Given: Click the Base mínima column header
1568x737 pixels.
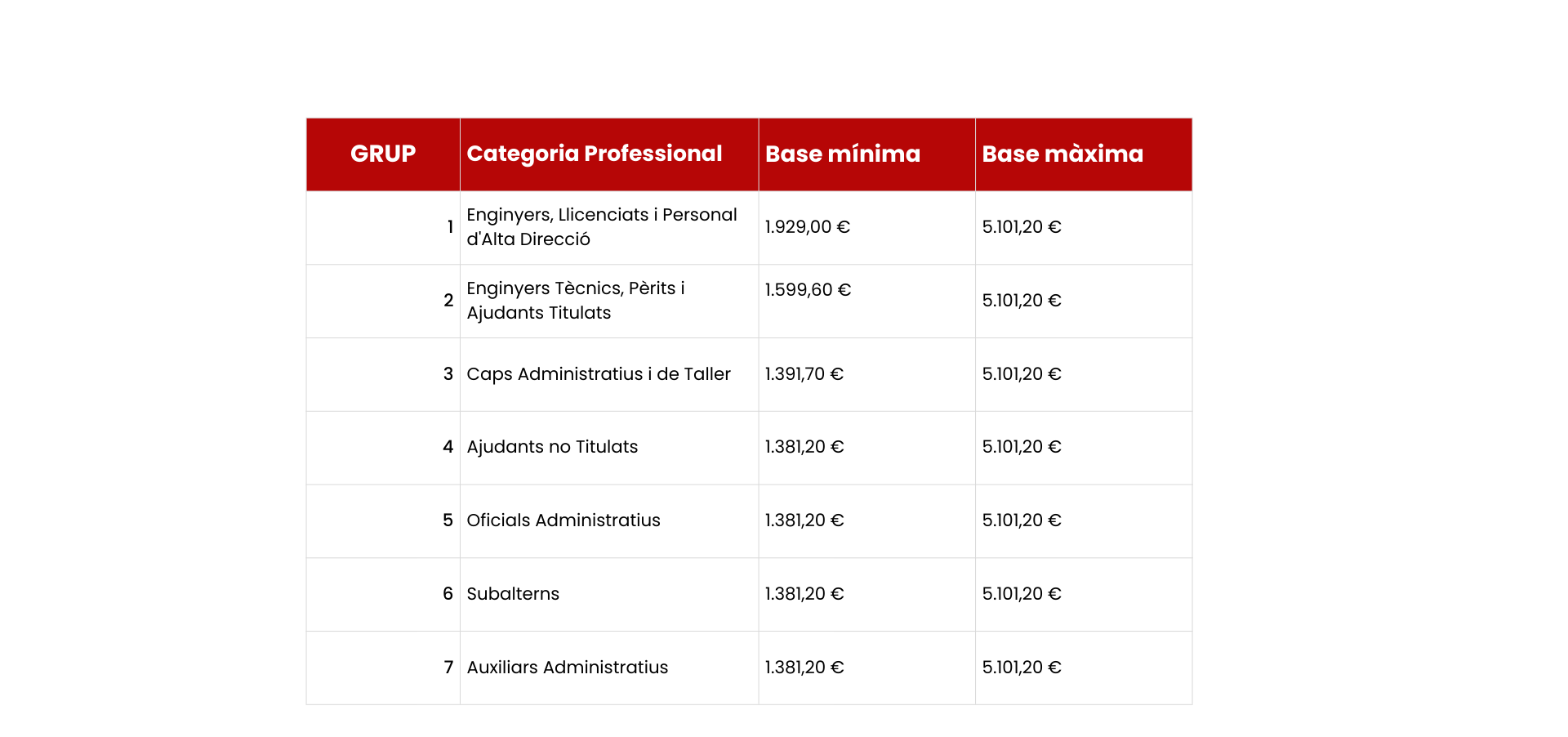Looking at the screenshot, I should coord(842,154).
